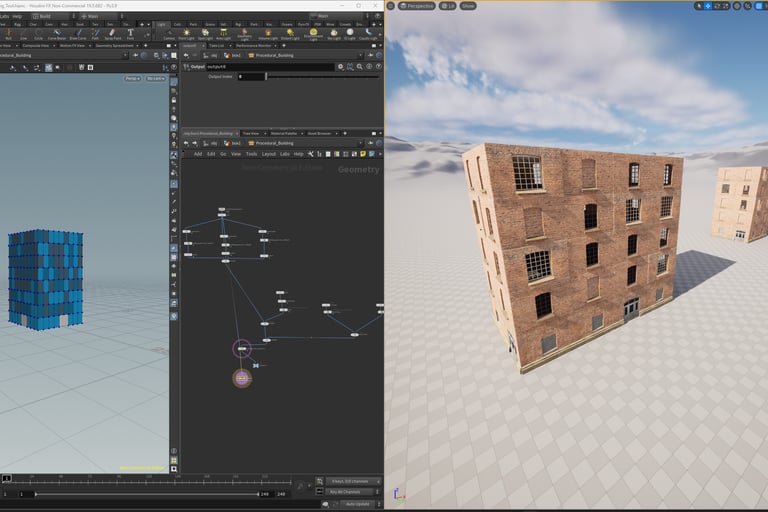The image size is (768, 512).
Task: Toggle pin on the scene view pane
Action: click(136, 55)
